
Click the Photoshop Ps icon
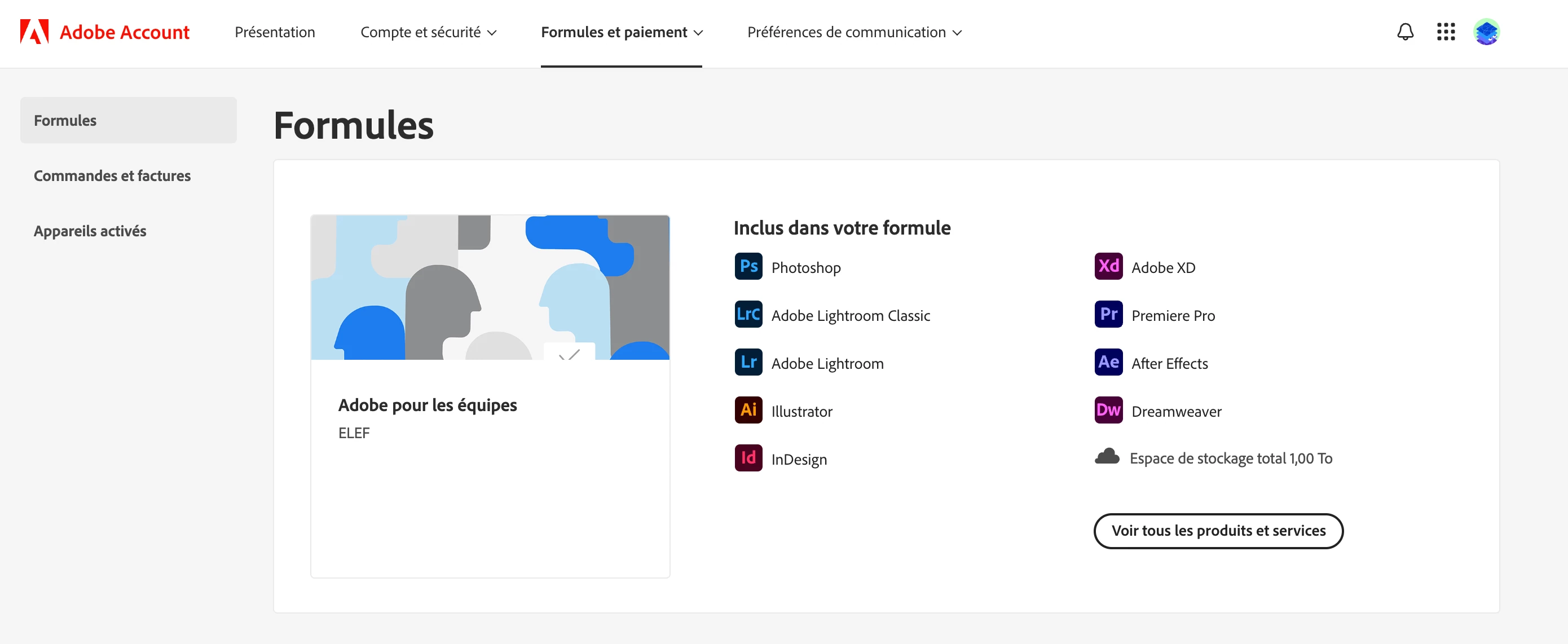pyautogui.click(x=748, y=266)
